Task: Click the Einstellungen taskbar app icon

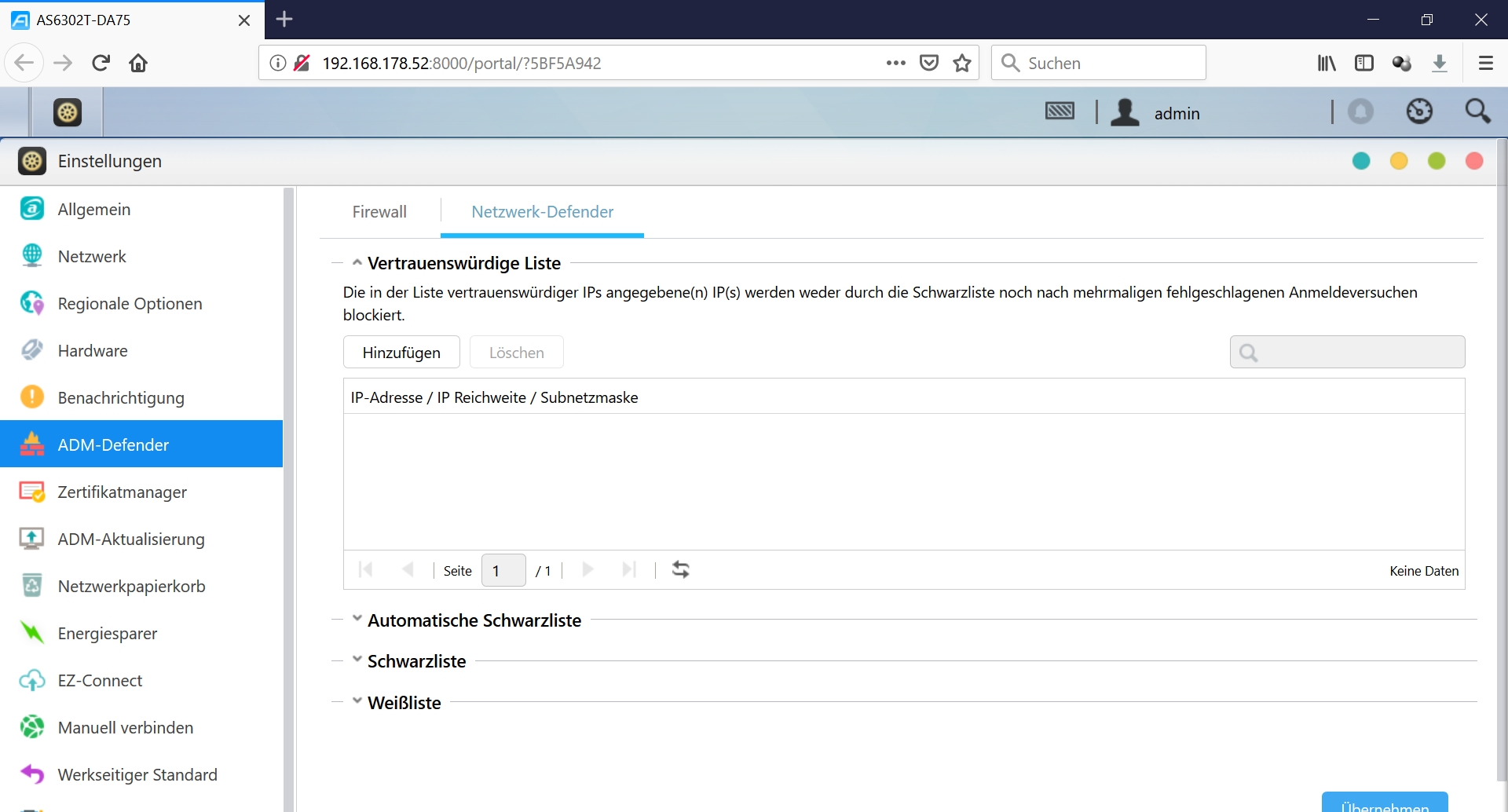Action: click(68, 112)
